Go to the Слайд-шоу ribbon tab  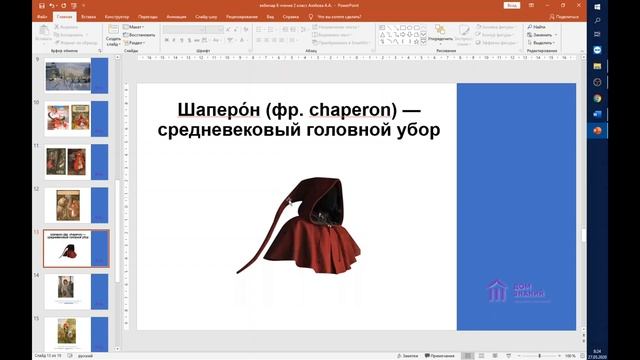pos(206,17)
